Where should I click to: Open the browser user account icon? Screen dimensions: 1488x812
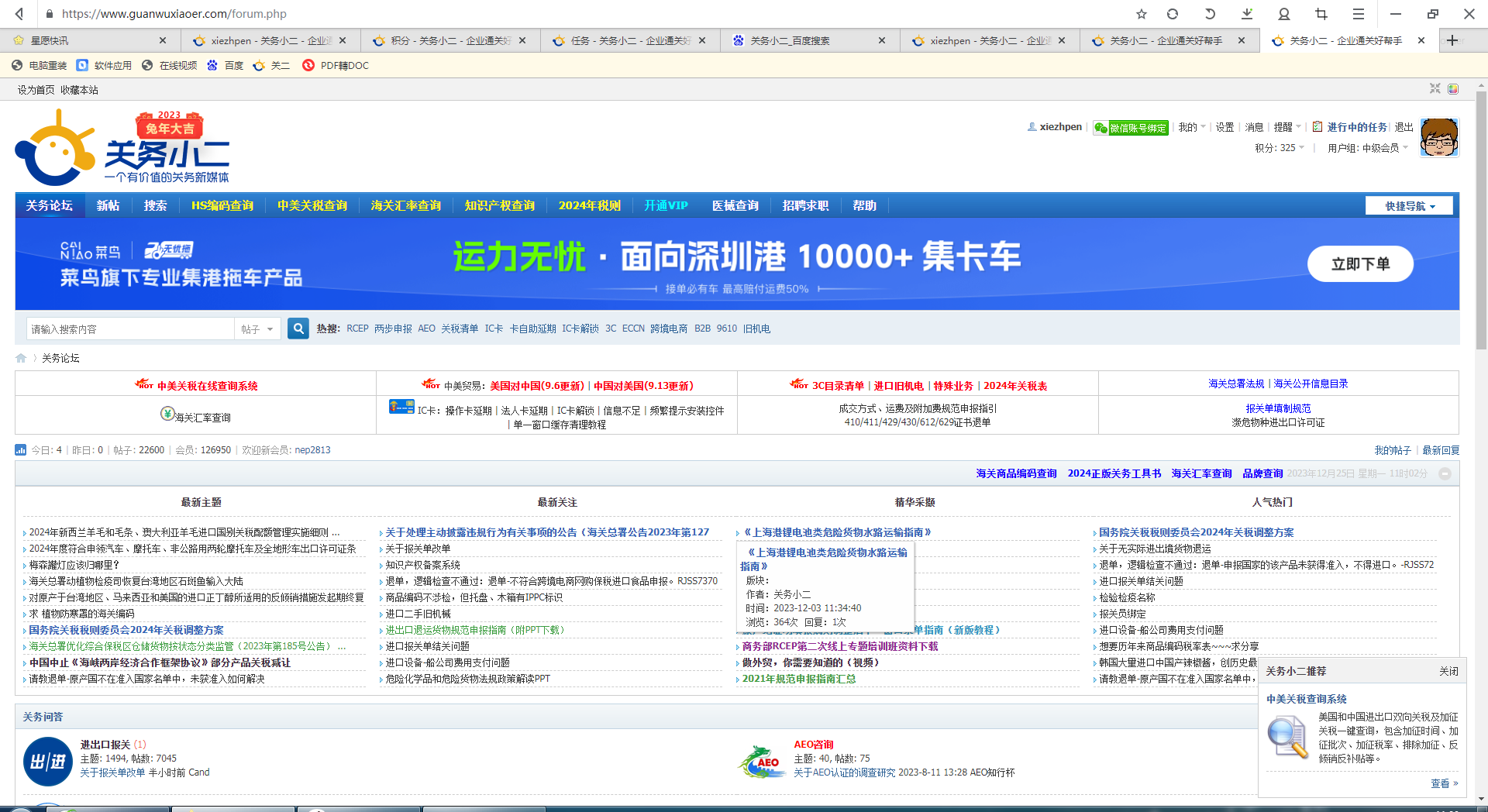point(1284,14)
